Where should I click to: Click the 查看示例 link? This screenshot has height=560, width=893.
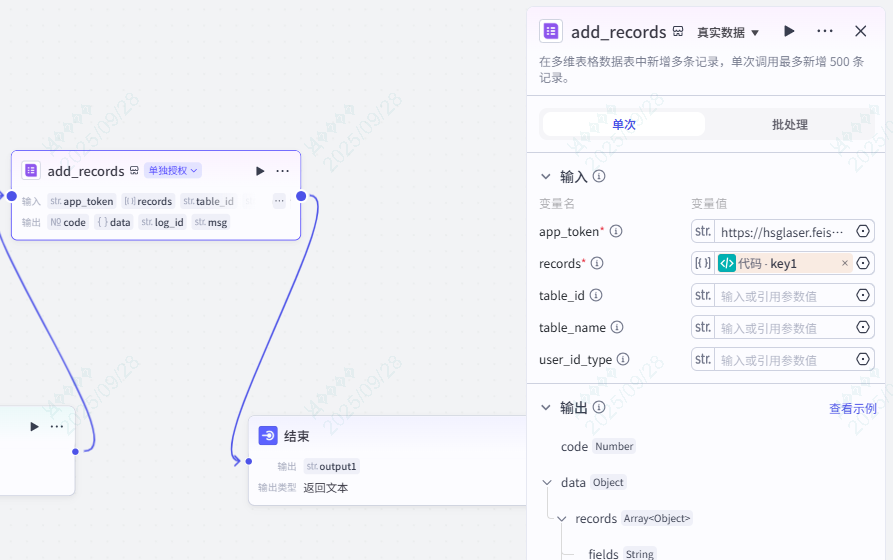pyautogui.click(x=852, y=409)
